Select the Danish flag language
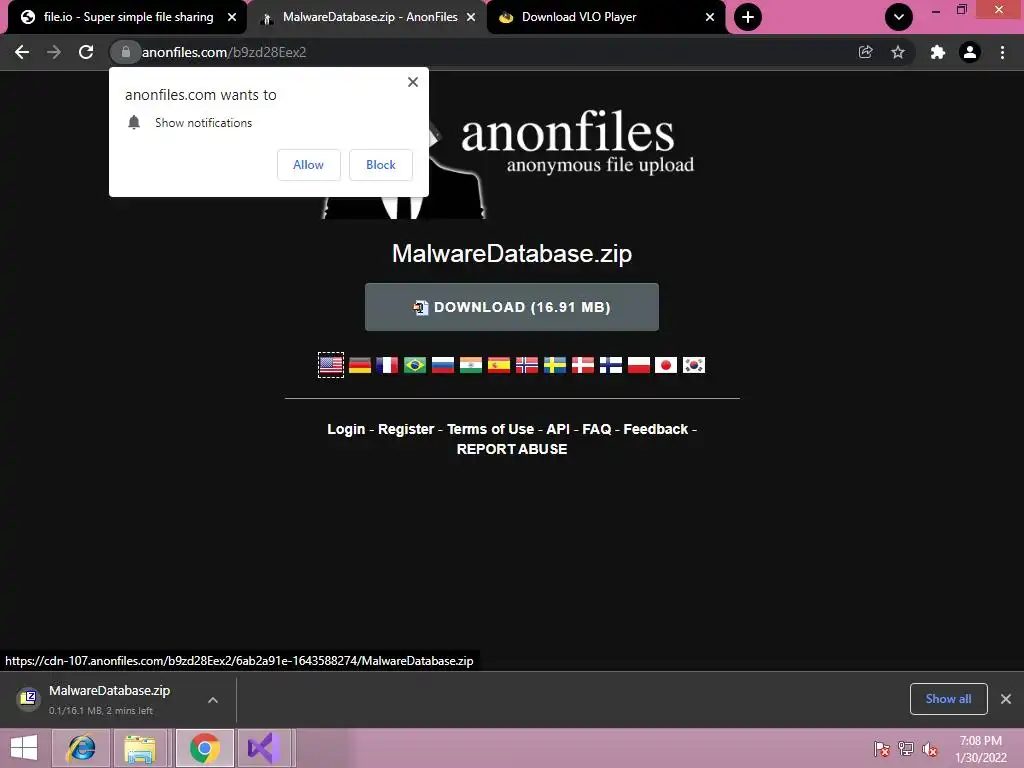Image resolution: width=1024 pixels, height=768 pixels. (583, 364)
